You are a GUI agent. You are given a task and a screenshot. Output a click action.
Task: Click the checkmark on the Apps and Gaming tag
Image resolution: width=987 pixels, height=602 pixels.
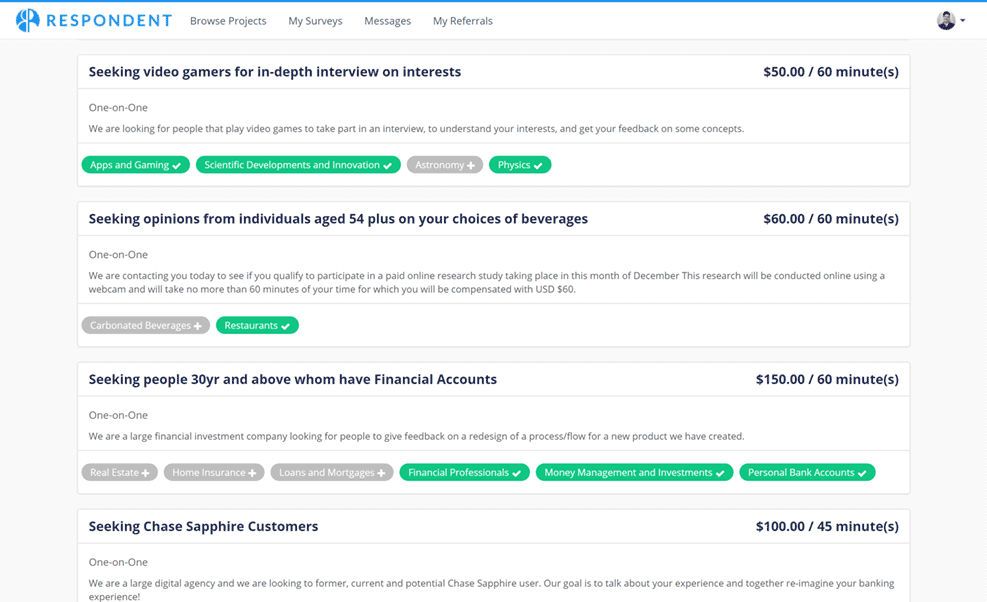pyautogui.click(x=177, y=164)
